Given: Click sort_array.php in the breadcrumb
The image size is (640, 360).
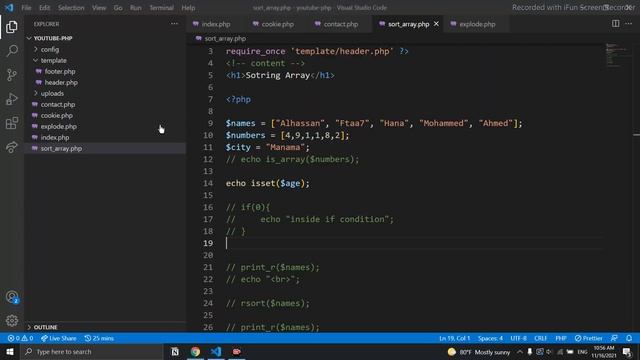Looking at the screenshot, I should tap(225, 38).
